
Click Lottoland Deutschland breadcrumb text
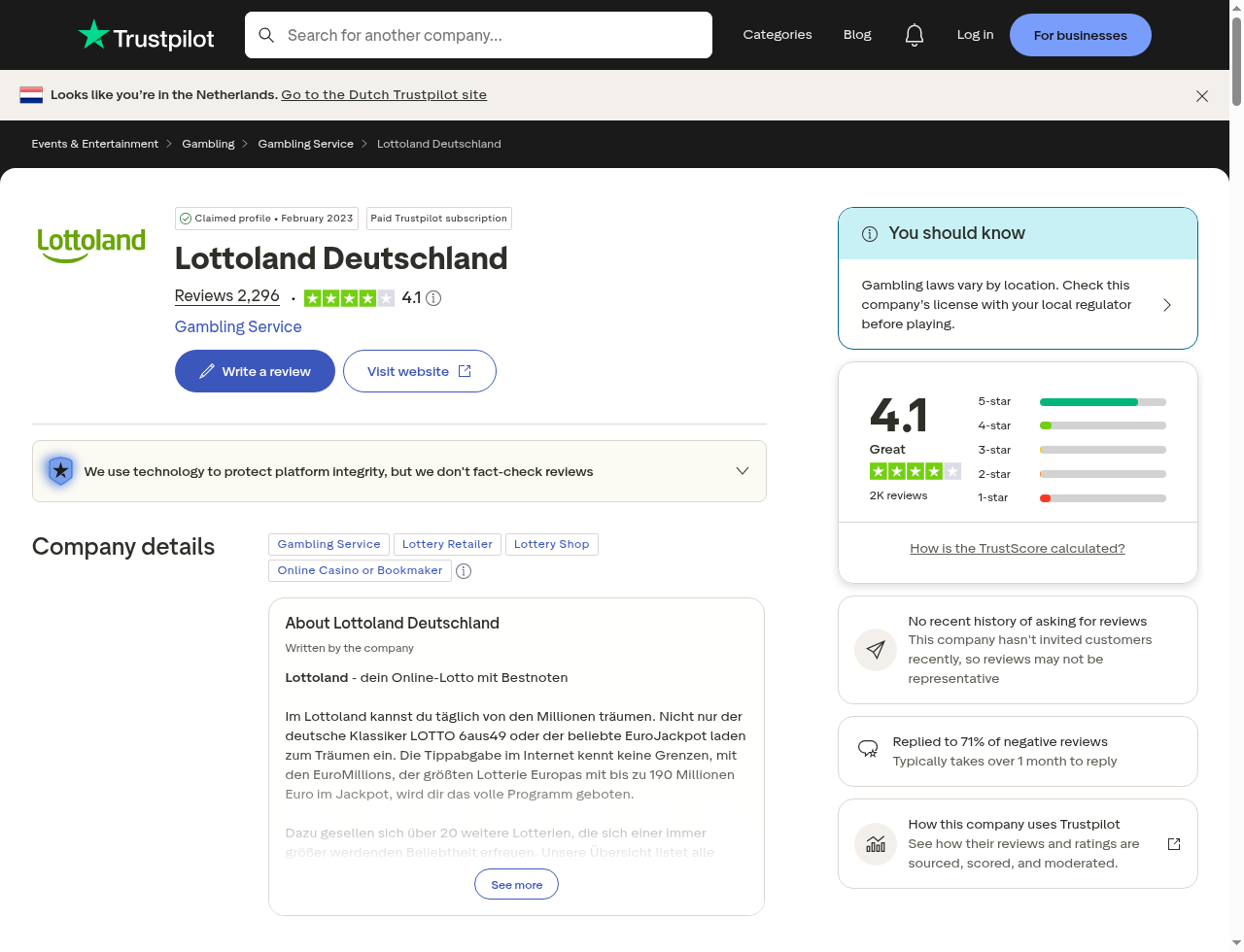coord(439,144)
